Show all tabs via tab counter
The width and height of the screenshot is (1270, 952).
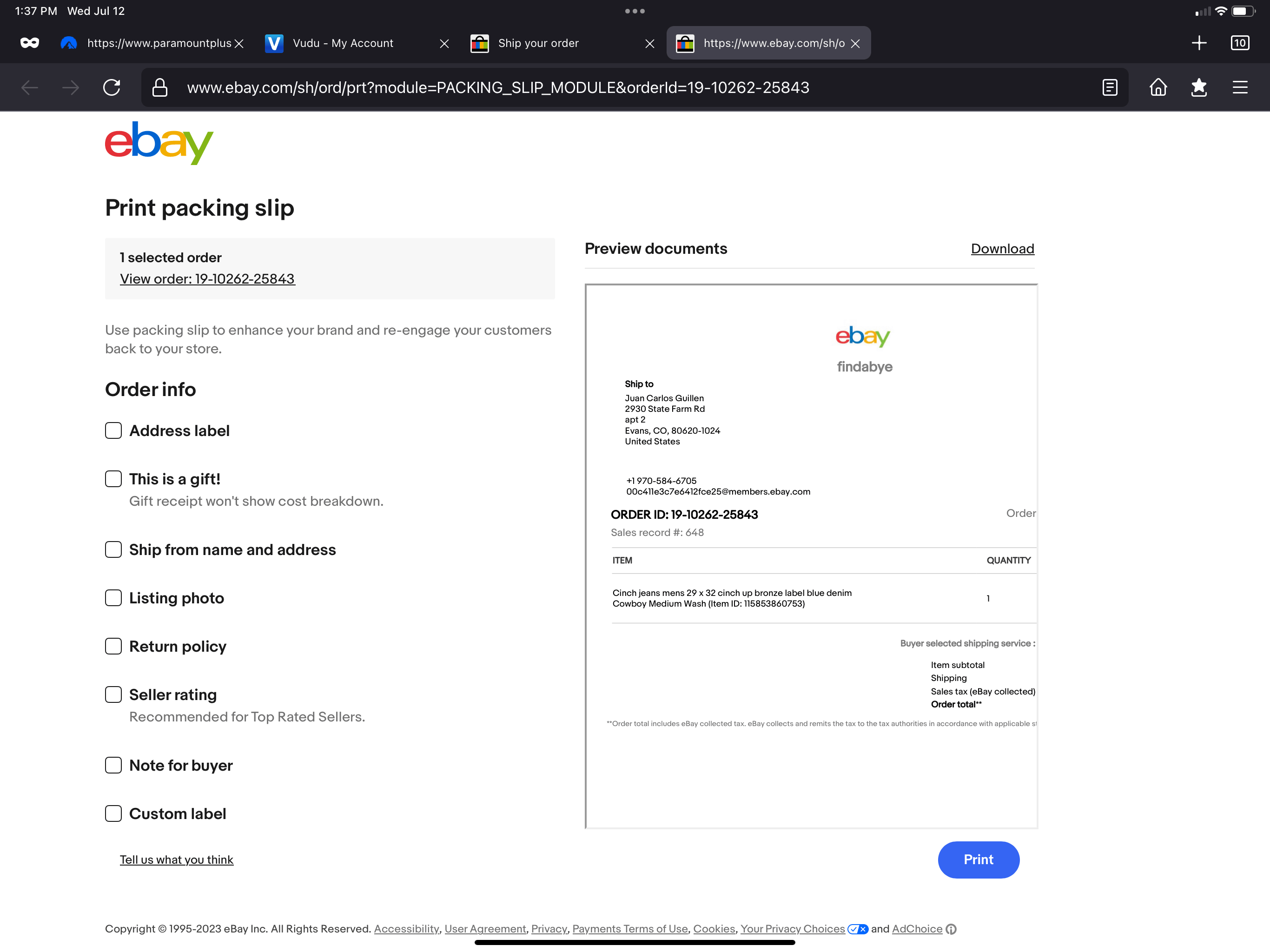point(1240,43)
